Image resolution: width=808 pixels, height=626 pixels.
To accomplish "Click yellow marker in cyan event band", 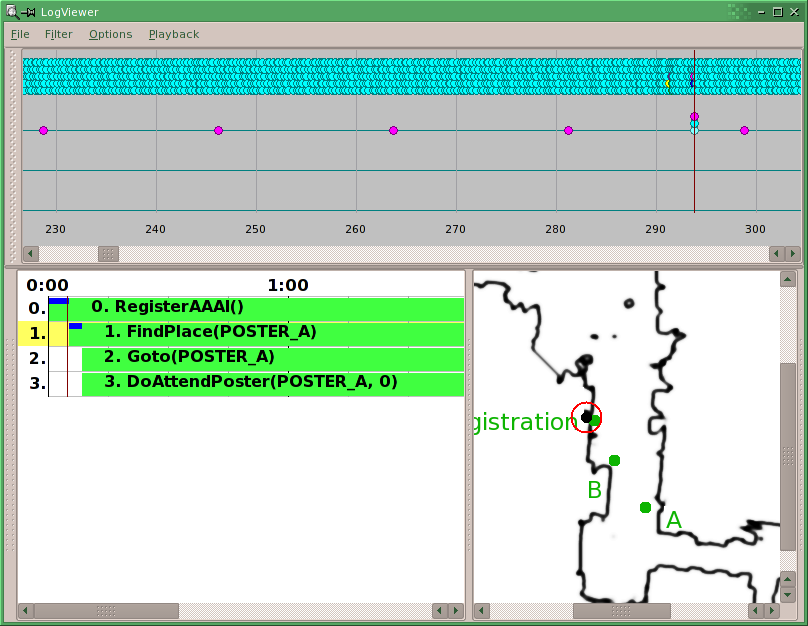I will [668, 83].
